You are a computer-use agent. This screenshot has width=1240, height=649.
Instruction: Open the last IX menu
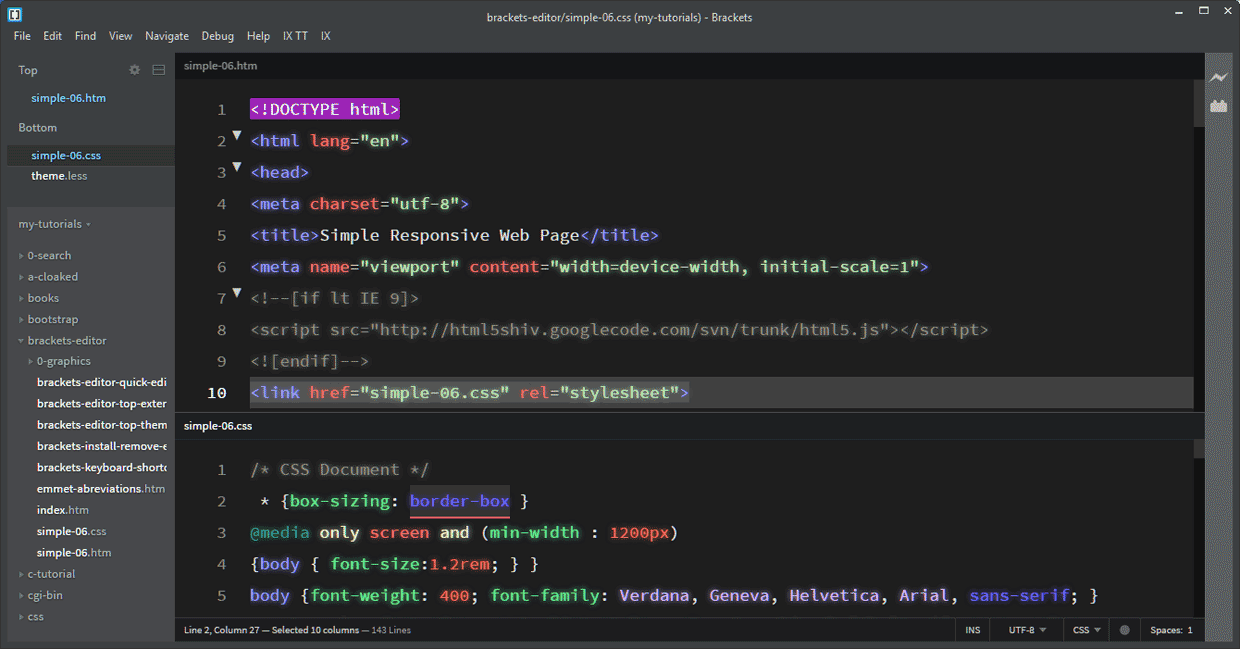pyautogui.click(x=326, y=36)
